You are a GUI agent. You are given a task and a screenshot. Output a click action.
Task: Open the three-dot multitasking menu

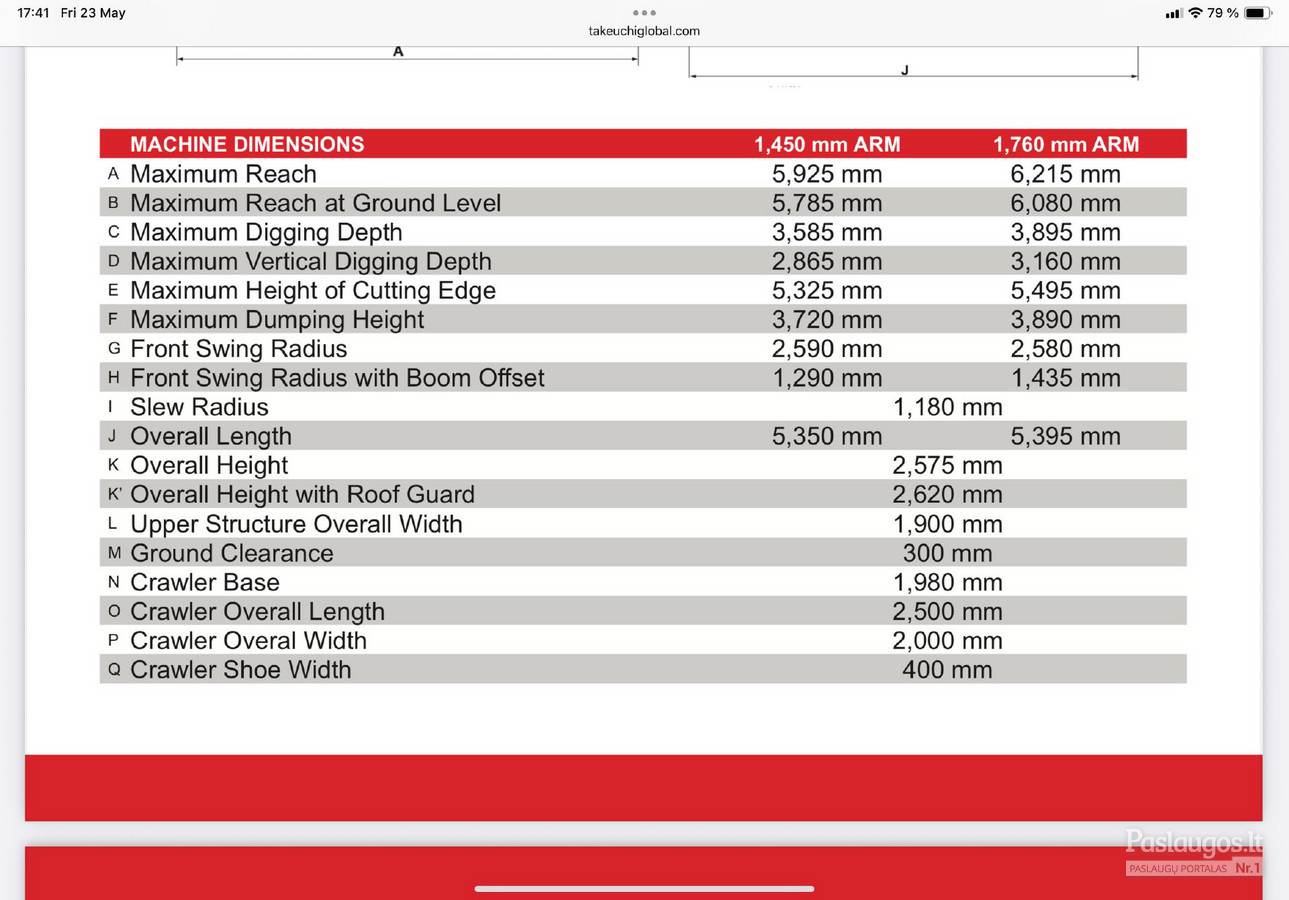[x=644, y=13]
